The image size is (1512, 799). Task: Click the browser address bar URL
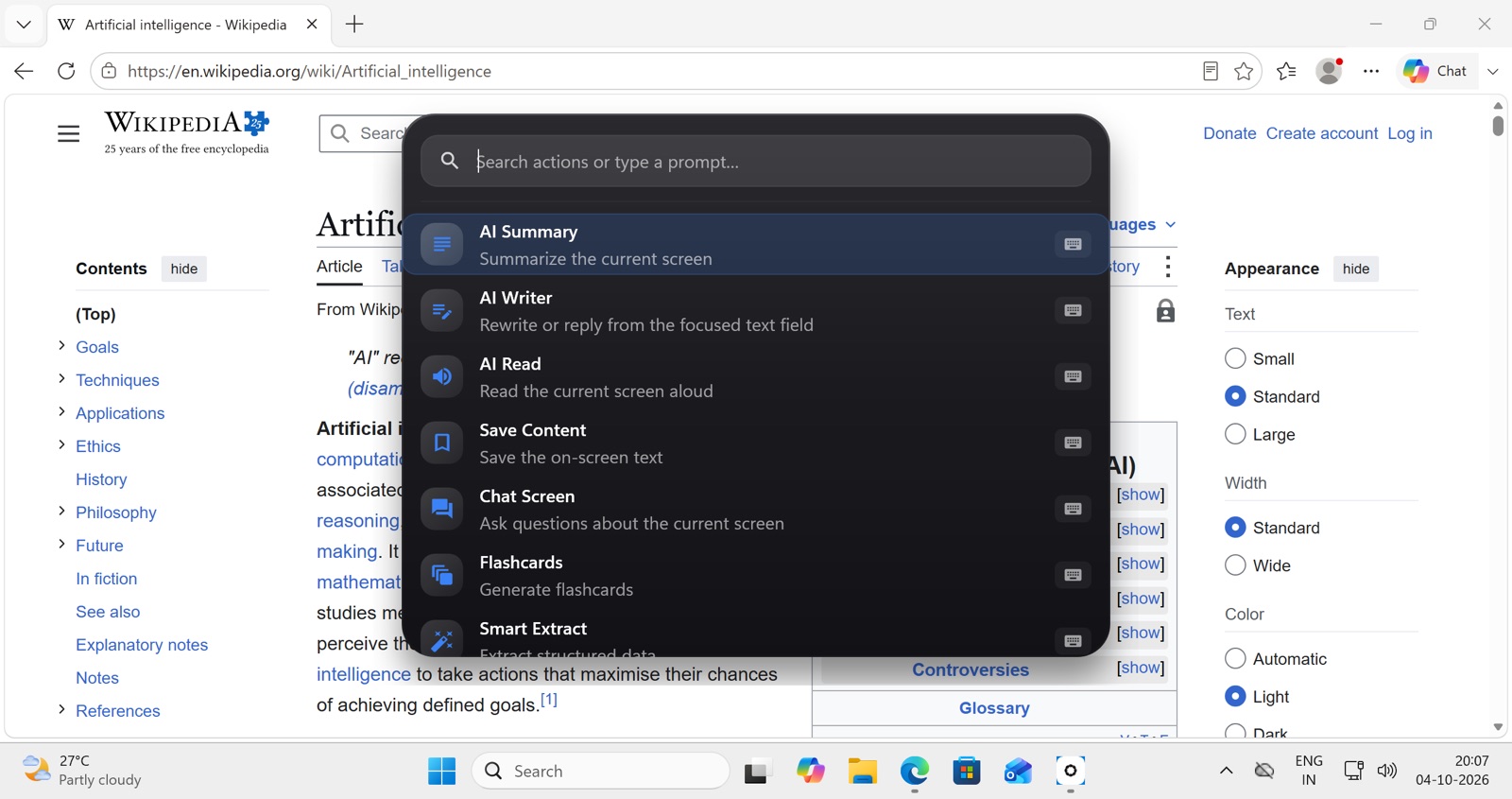(x=309, y=71)
